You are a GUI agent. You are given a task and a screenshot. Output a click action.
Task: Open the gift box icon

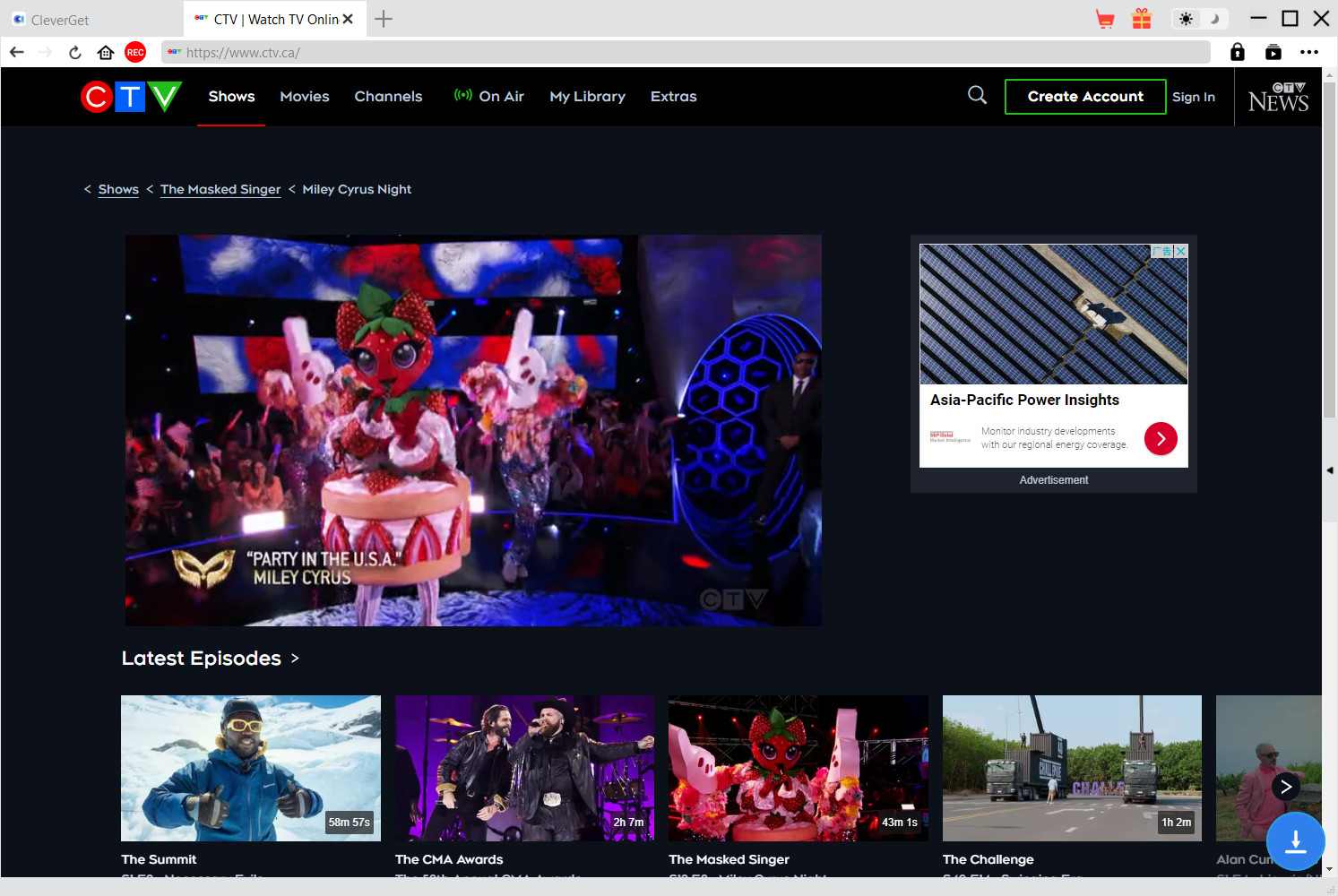[x=1141, y=19]
